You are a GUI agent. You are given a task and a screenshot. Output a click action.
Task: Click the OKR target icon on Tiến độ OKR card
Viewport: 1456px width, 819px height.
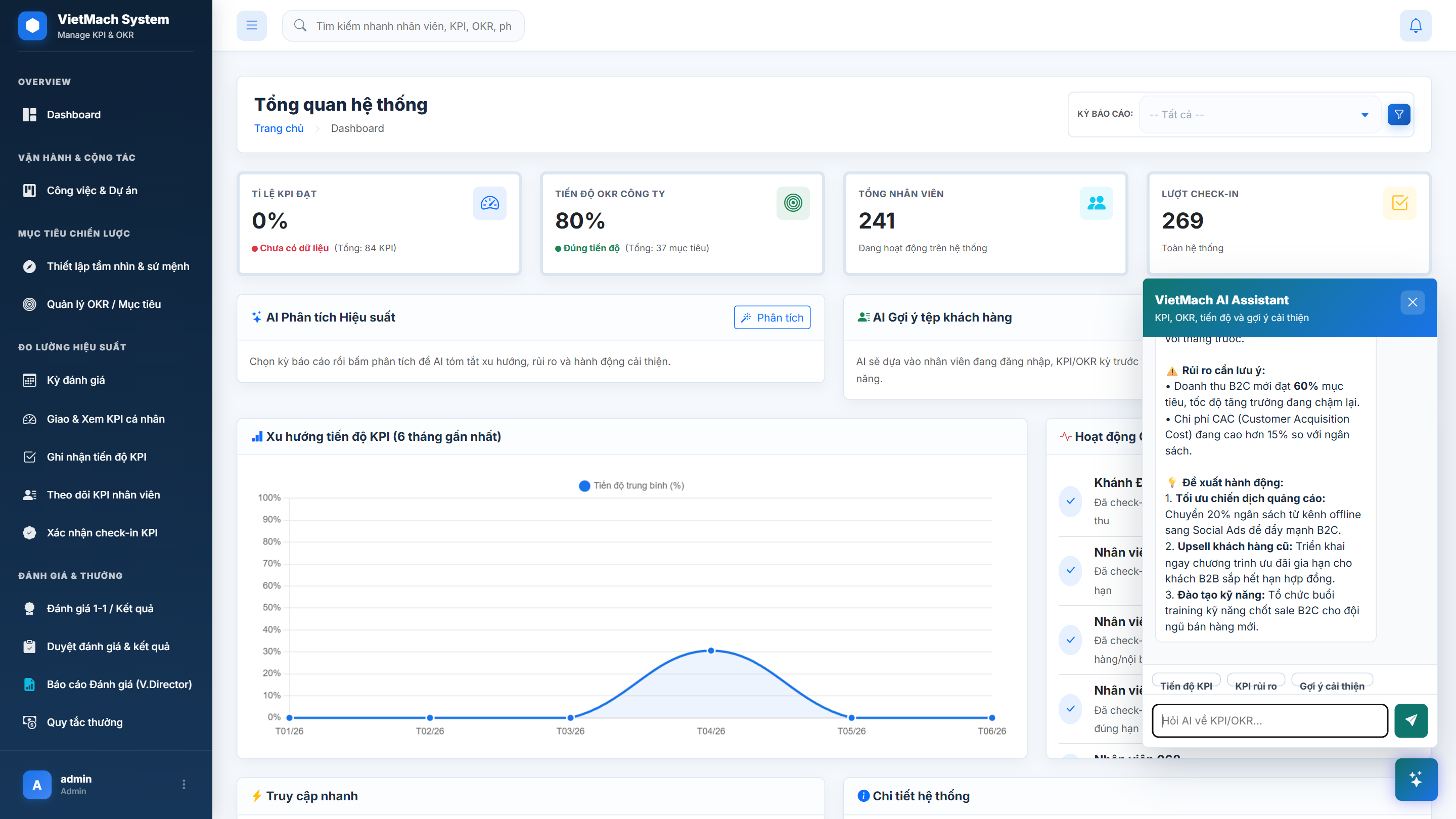(x=793, y=203)
